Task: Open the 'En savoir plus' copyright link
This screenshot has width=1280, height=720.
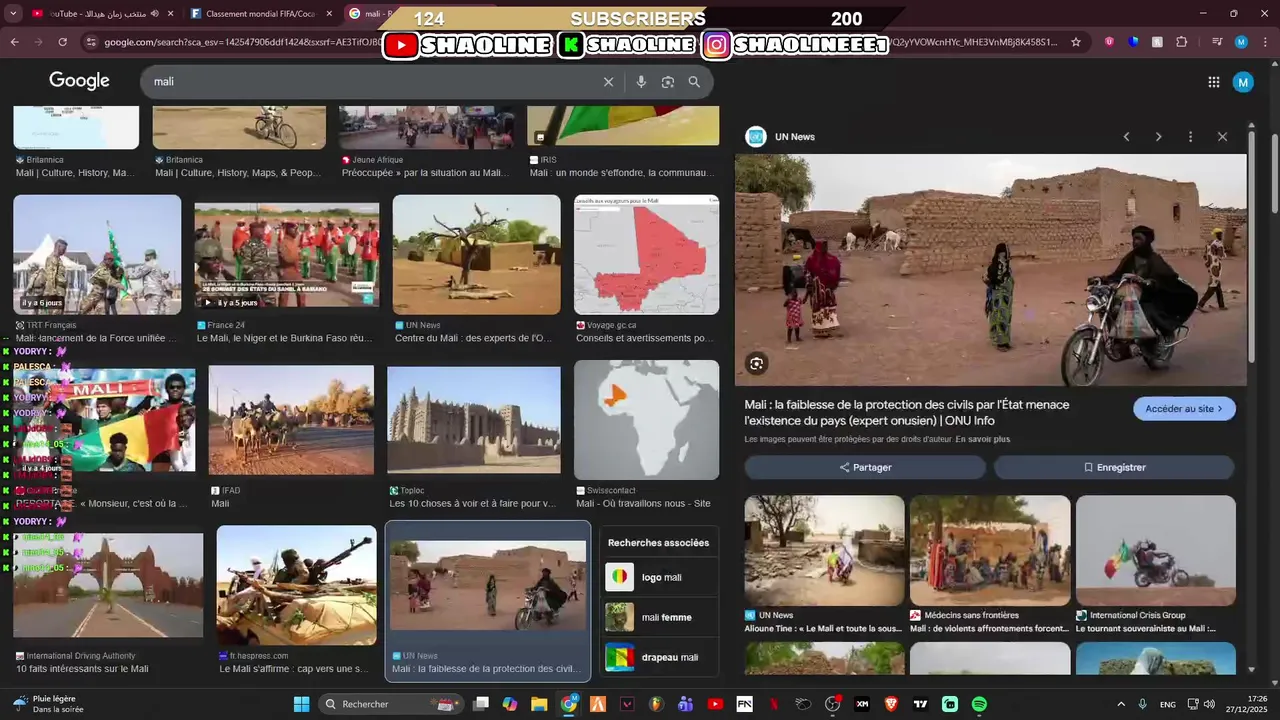Action: 983,439
